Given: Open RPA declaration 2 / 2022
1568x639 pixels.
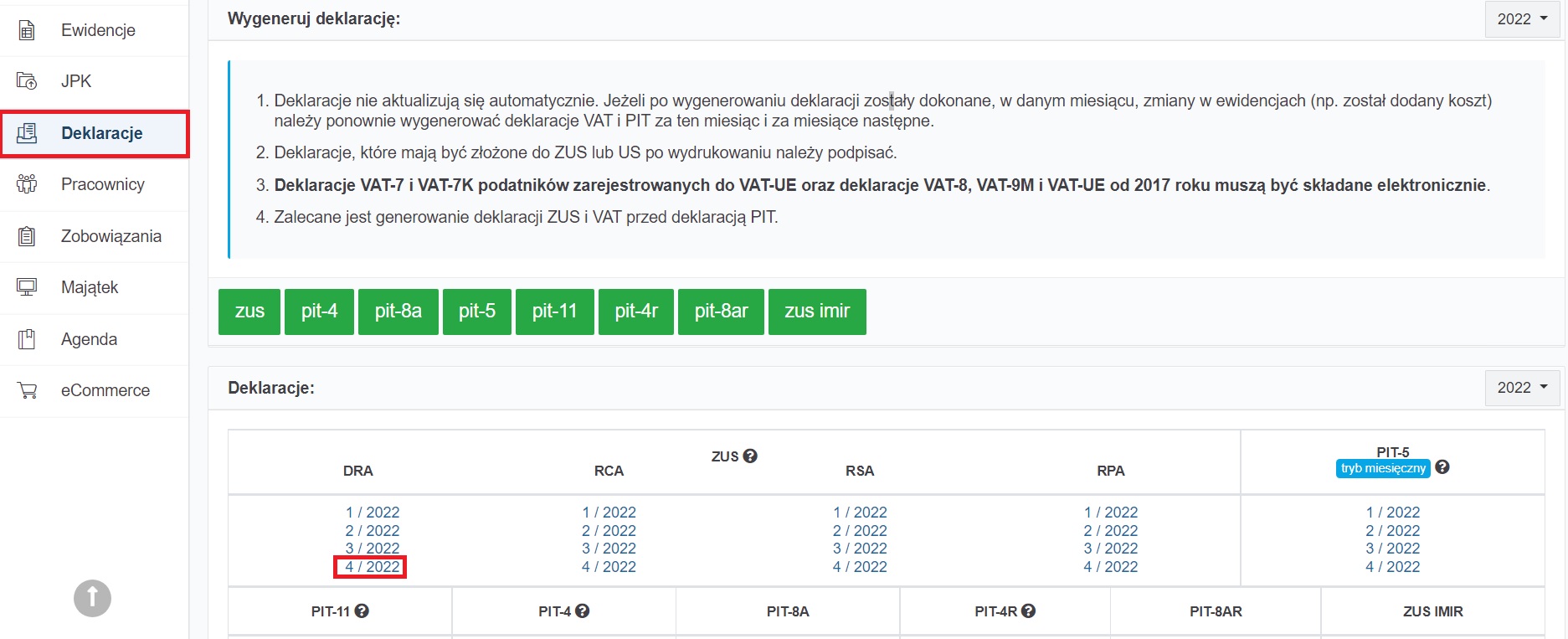Looking at the screenshot, I should [1111, 531].
